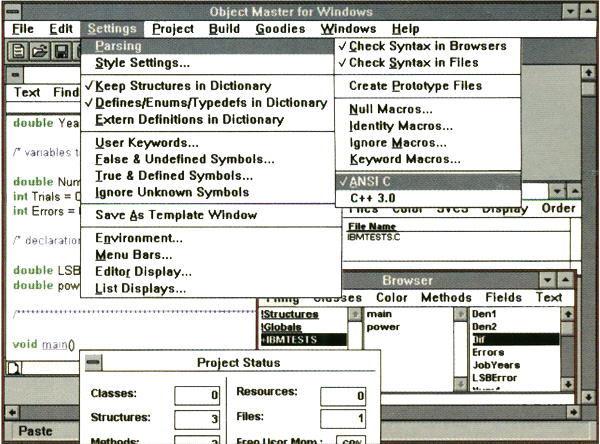This screenshot has height=444, width=600.
Task: Expand the Build menu
Action: tap(226, 29)
